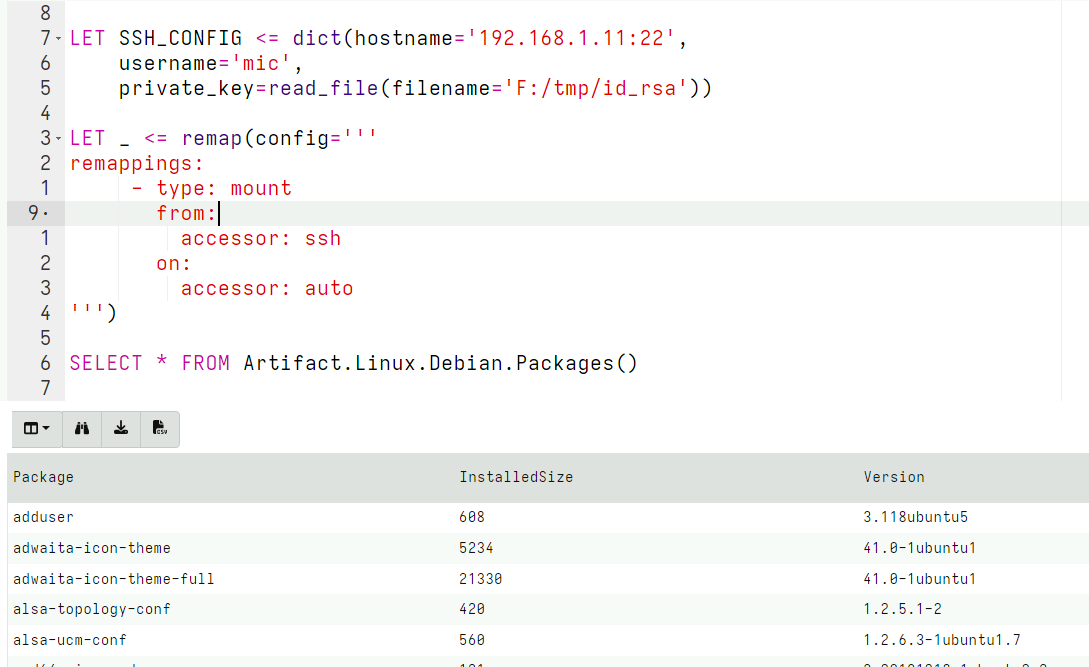Viewport: 1089px width, 667px height.
Task: Collapse the remap config fold arrow
Action: coord(60,138)
